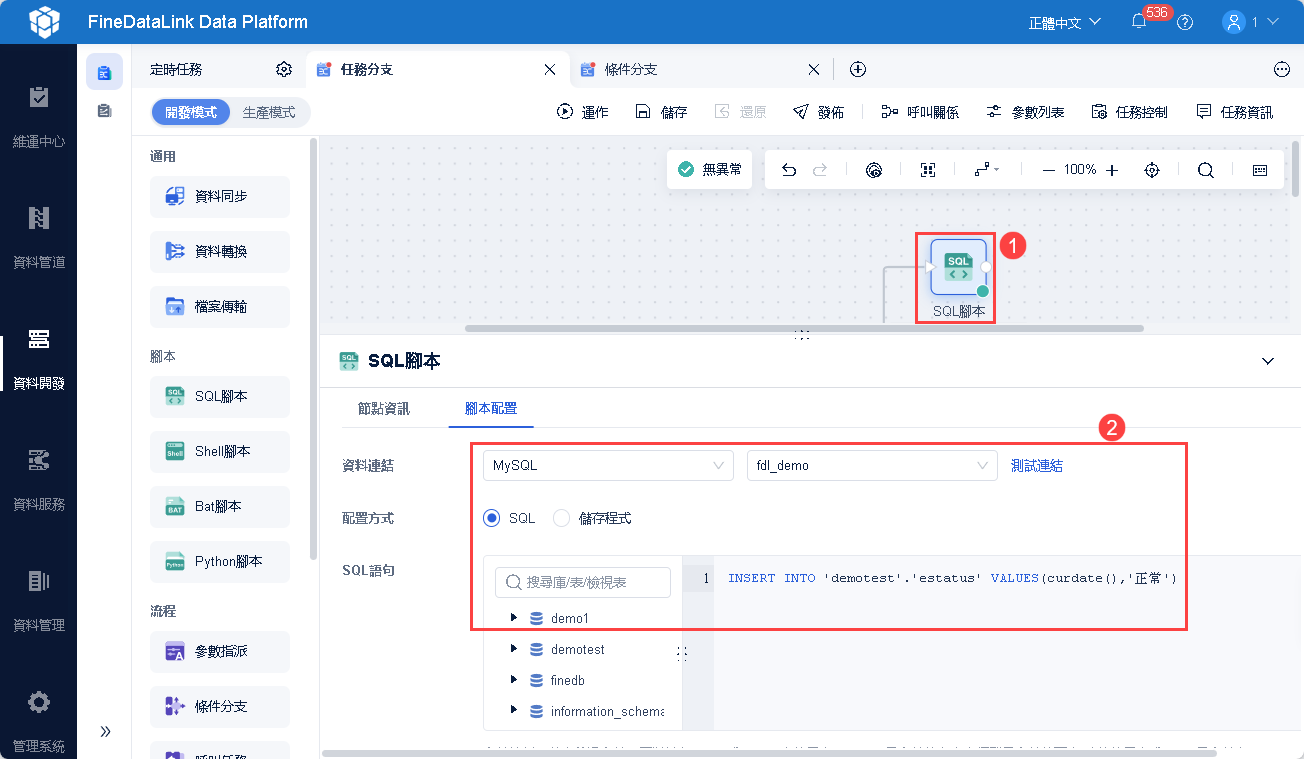Open 任務資訊

[1234, 112]
